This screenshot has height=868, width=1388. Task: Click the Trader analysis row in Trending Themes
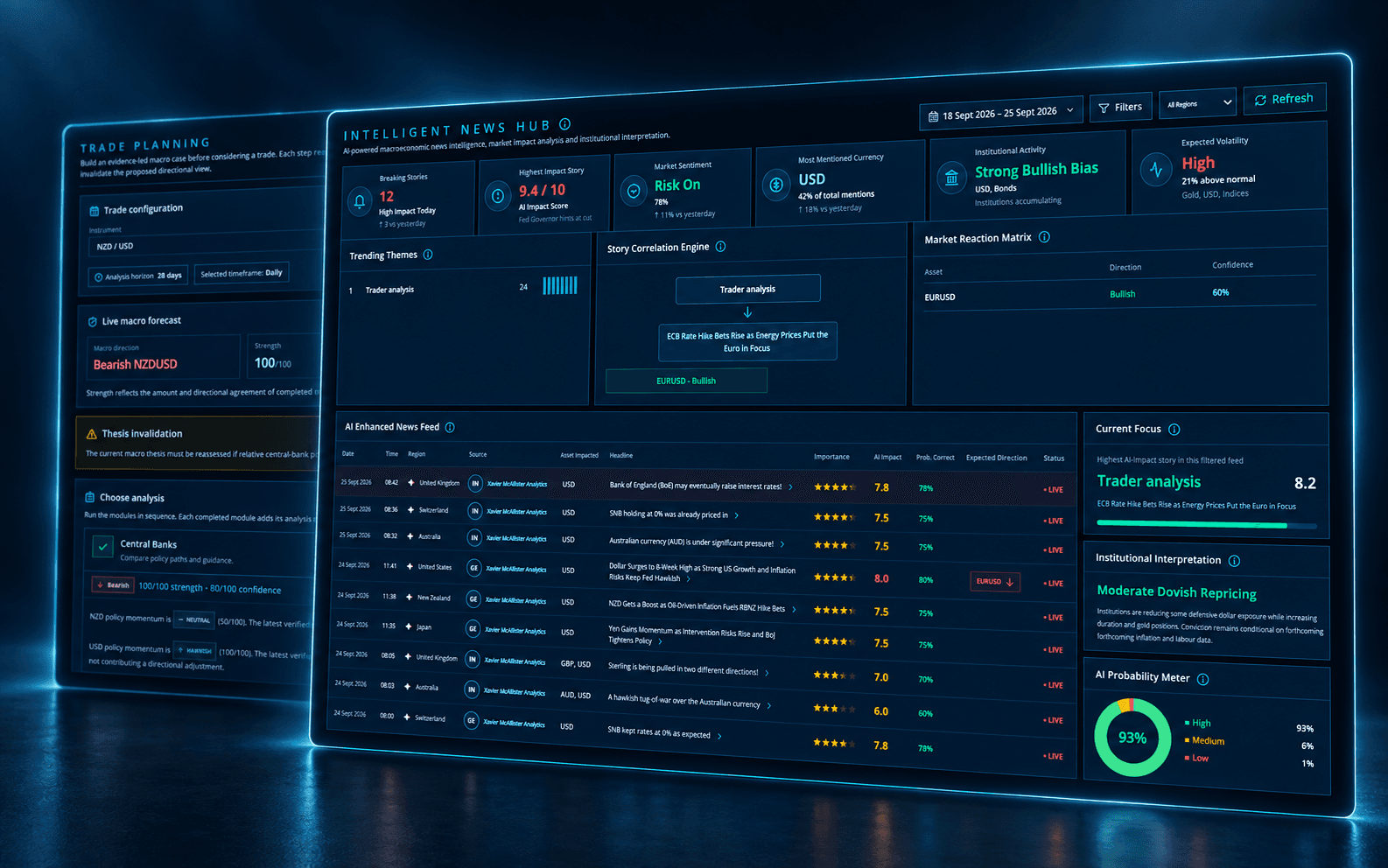(464, 288)
